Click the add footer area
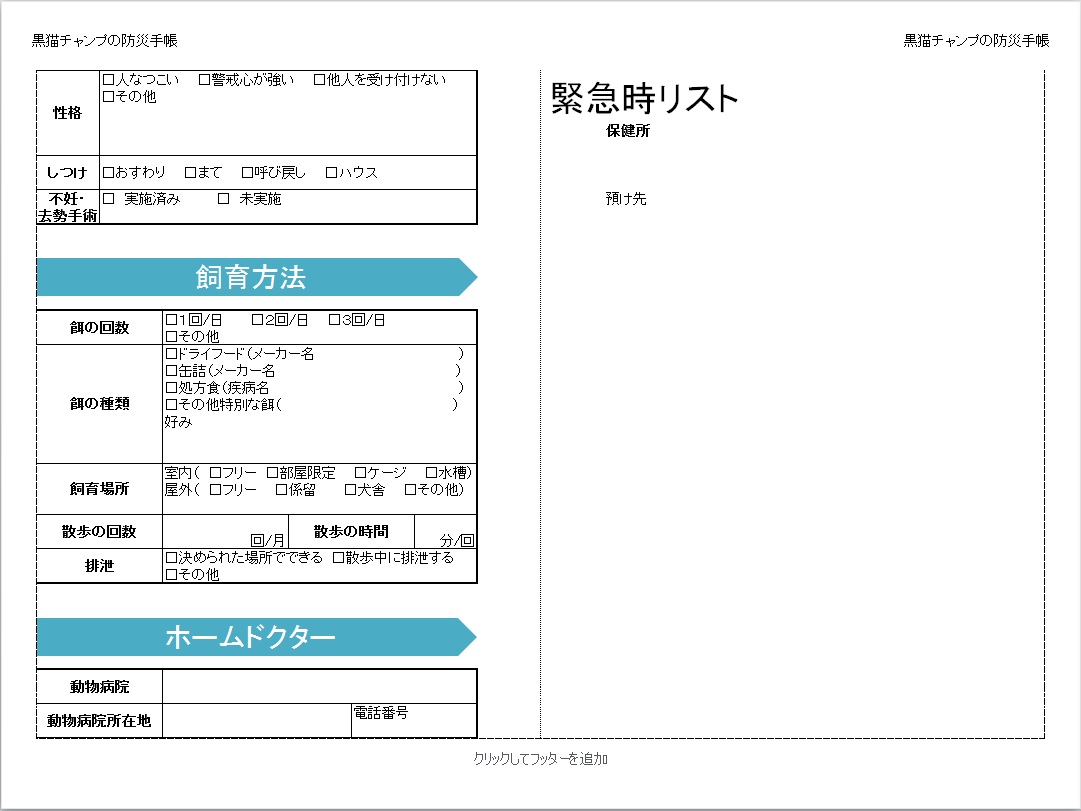Image resolution: width=1081 pixels, height=811 pixels. 540,759
